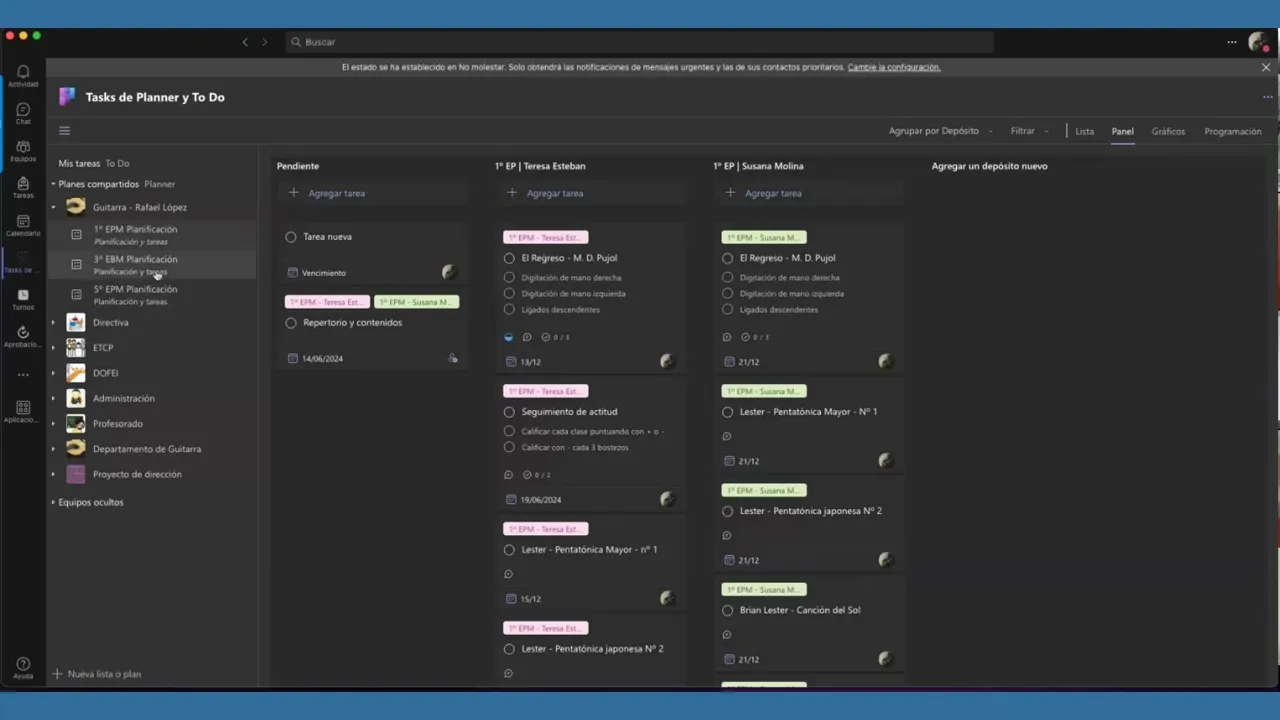This screenshot has height=720, width=1280.
Task: Switch to Programación view tab
Action: point(1233,131)
